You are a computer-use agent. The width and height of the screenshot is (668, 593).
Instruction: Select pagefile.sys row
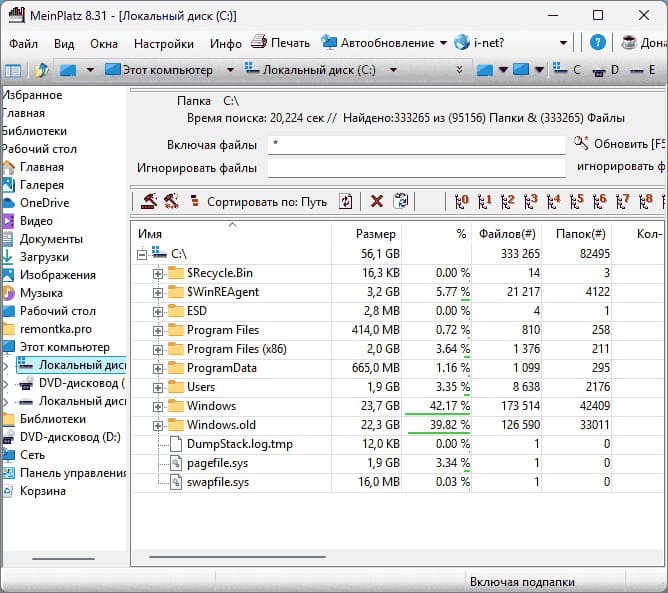pyautogui.click(x=398, y=463)
